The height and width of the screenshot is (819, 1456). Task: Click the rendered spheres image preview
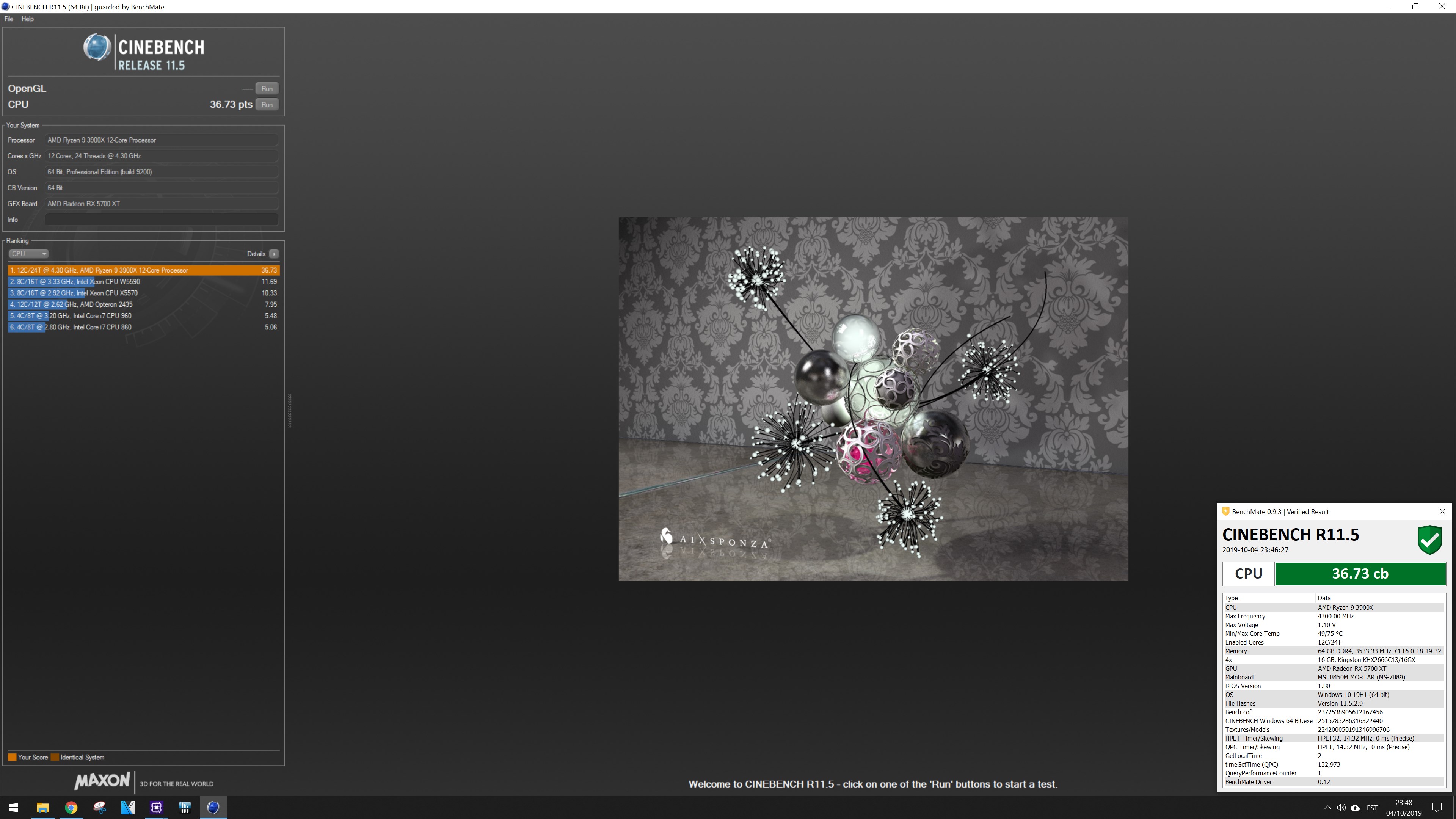873,399
